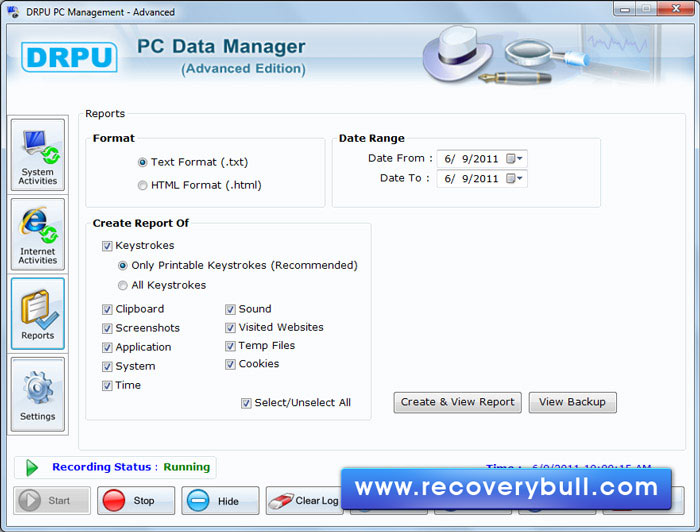The height and width of the screenshot is (532, 700).
Task: Toggle the Application checkbox
Action: pos(107,348)
